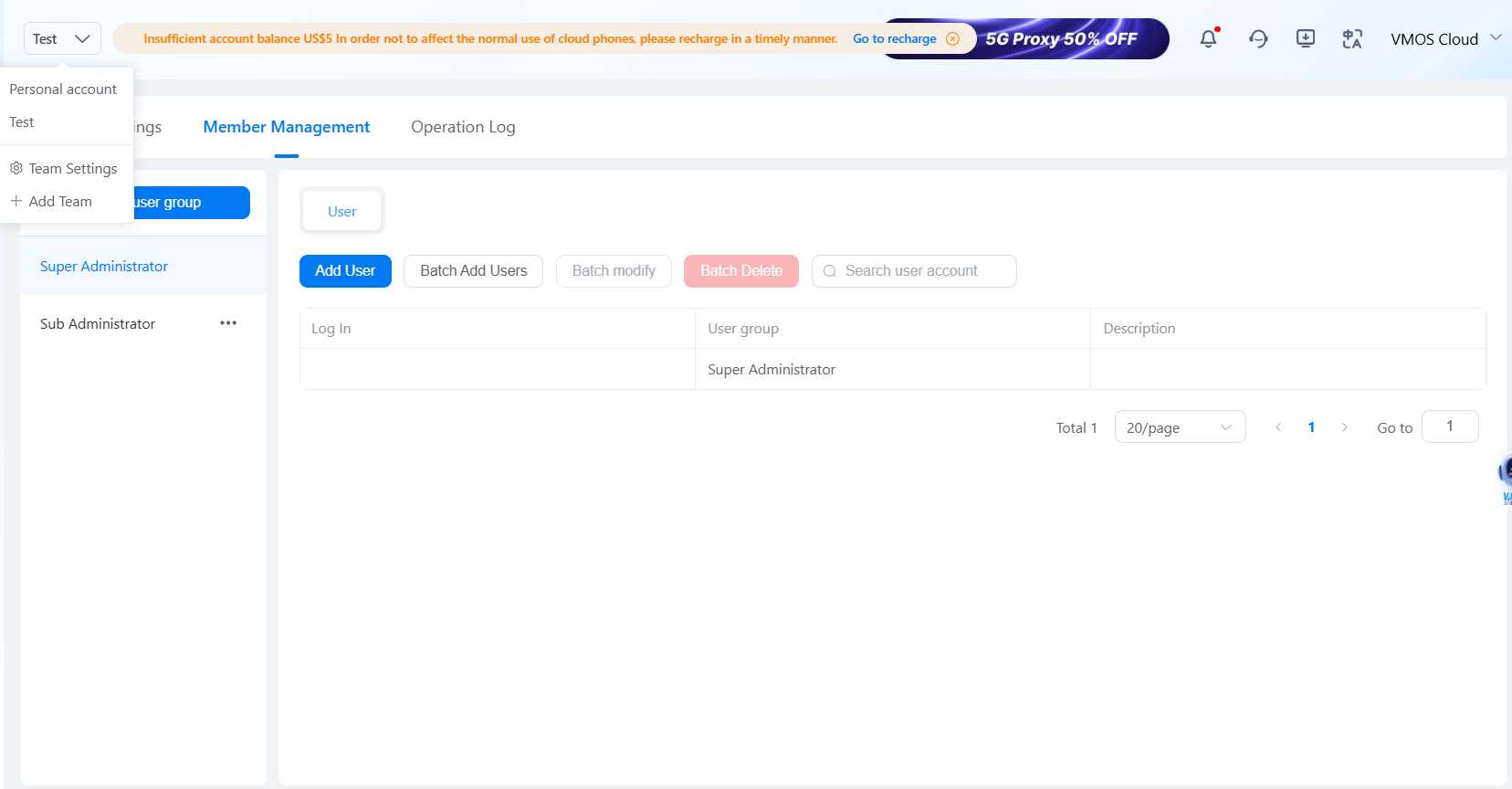Click the plus icon next to Add Team
1512x789 pixels.
16,201
